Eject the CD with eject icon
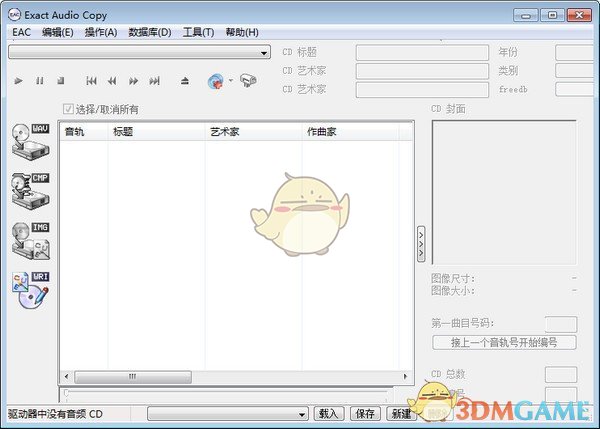 185,81
